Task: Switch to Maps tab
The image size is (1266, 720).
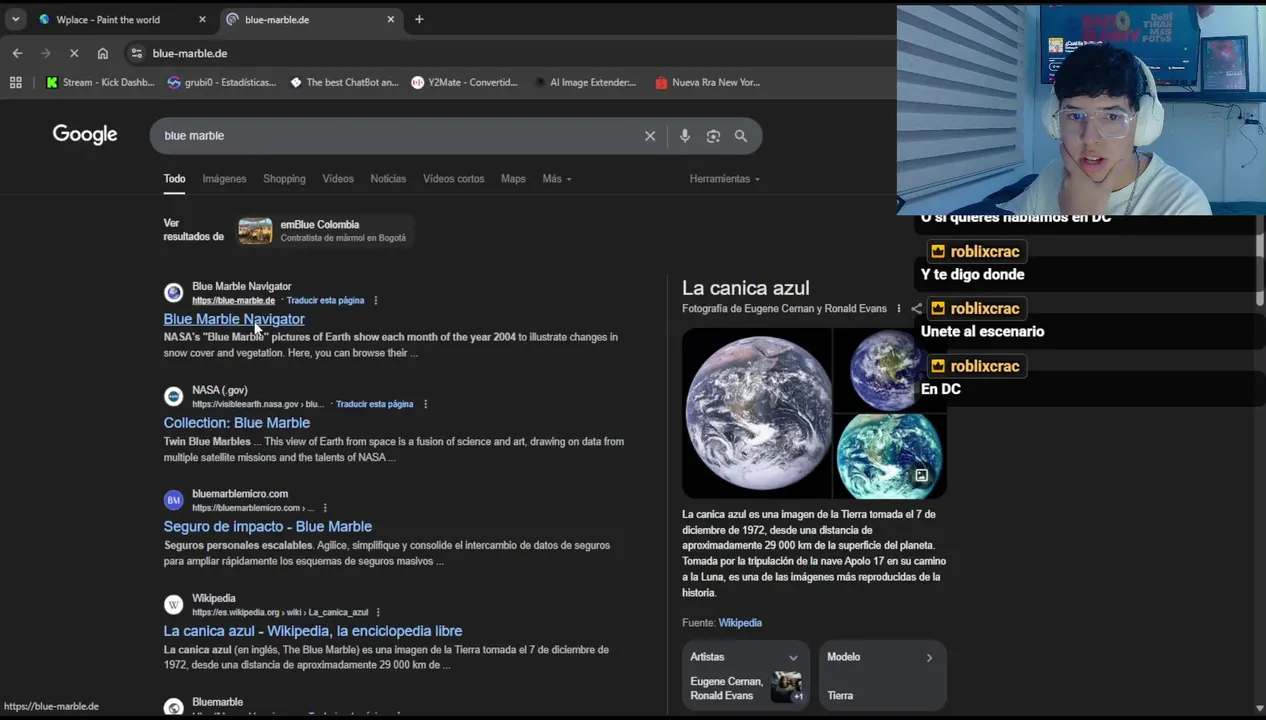Action: [x=513, y=179]
